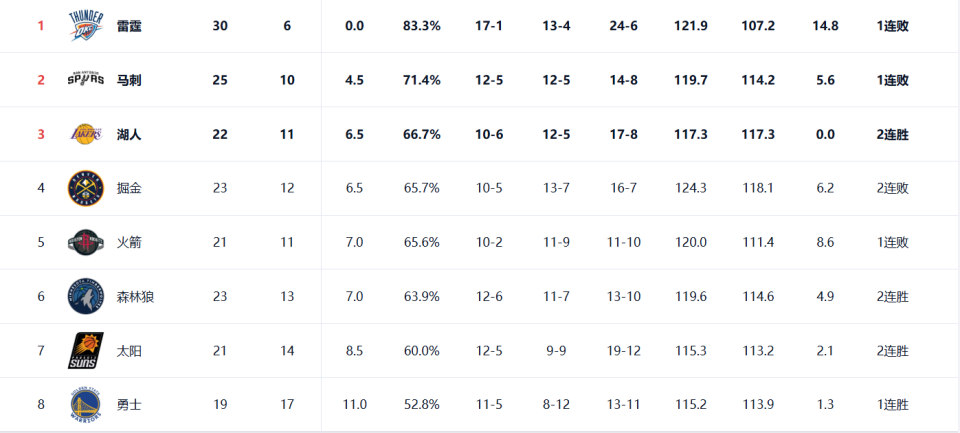Click the Timberwolves team logo

85,296
